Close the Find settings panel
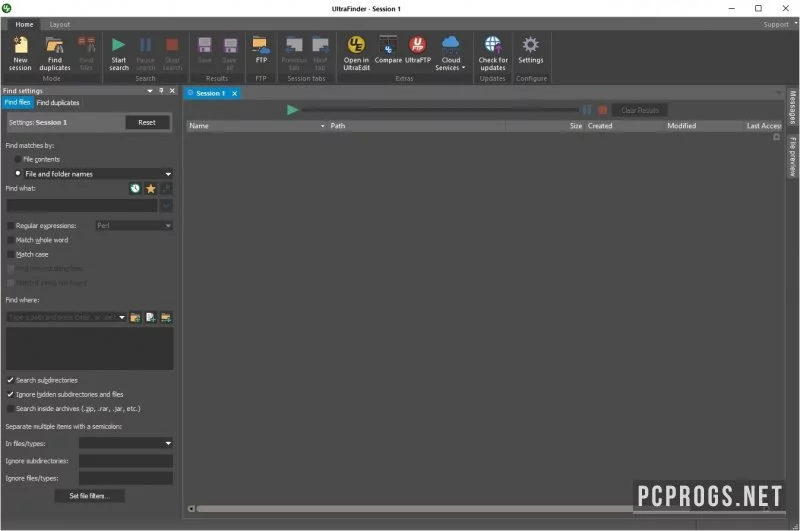The image size is (800, 531). (x=172, y=90)
